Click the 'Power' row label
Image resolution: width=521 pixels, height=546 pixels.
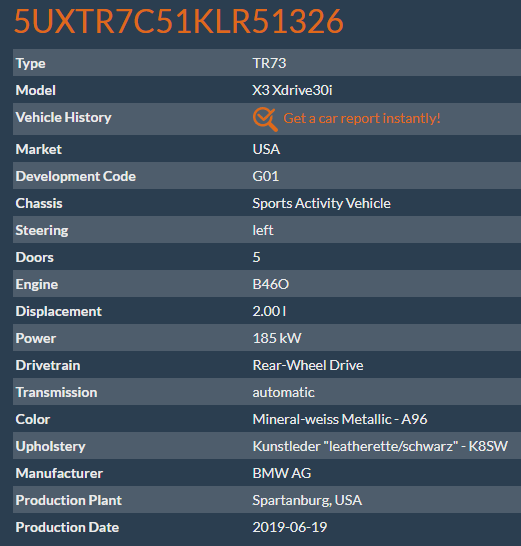tap(36, 338)
